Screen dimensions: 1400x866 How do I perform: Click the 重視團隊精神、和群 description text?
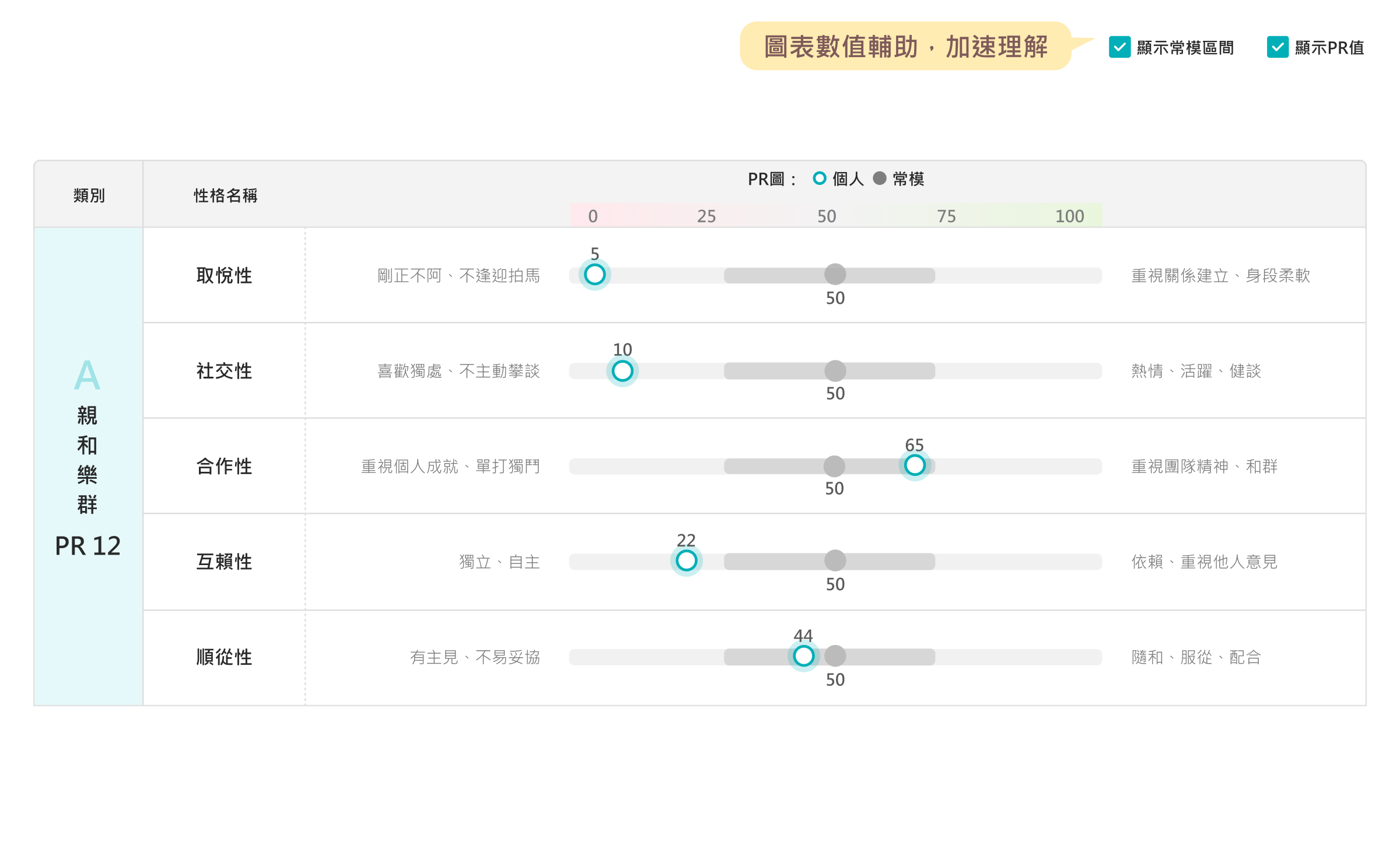tap(1204, 467)
